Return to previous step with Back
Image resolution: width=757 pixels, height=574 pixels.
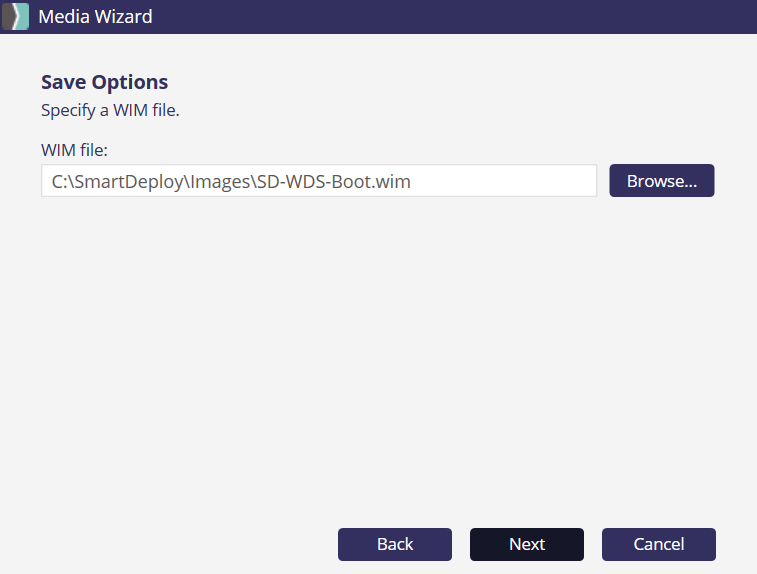(x=395, y=544)
